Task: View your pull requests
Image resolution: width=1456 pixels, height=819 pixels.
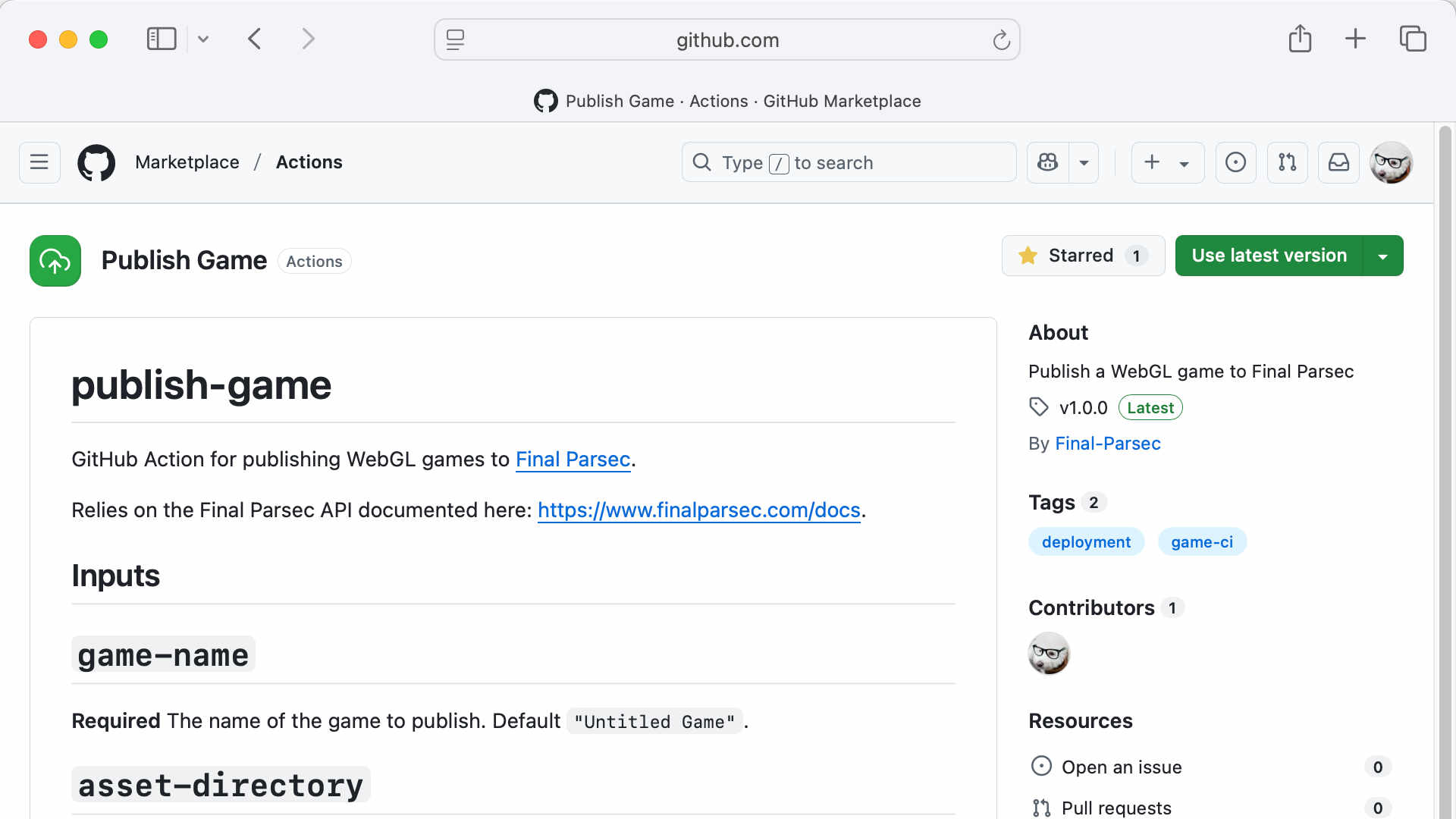Action: 1287,162
